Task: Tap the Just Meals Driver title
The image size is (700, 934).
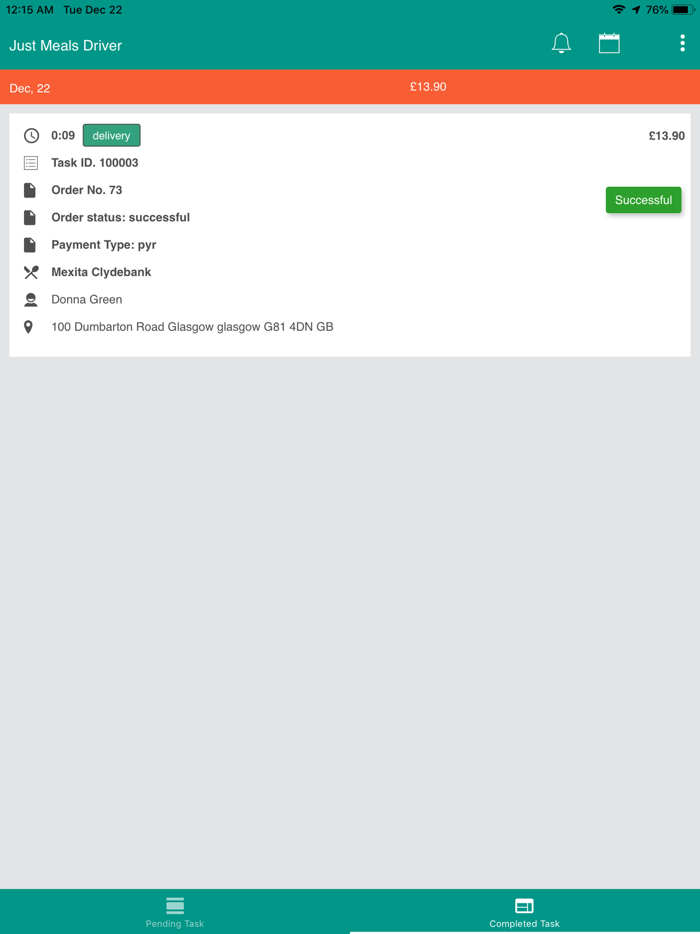Action: tap(66, 46)
